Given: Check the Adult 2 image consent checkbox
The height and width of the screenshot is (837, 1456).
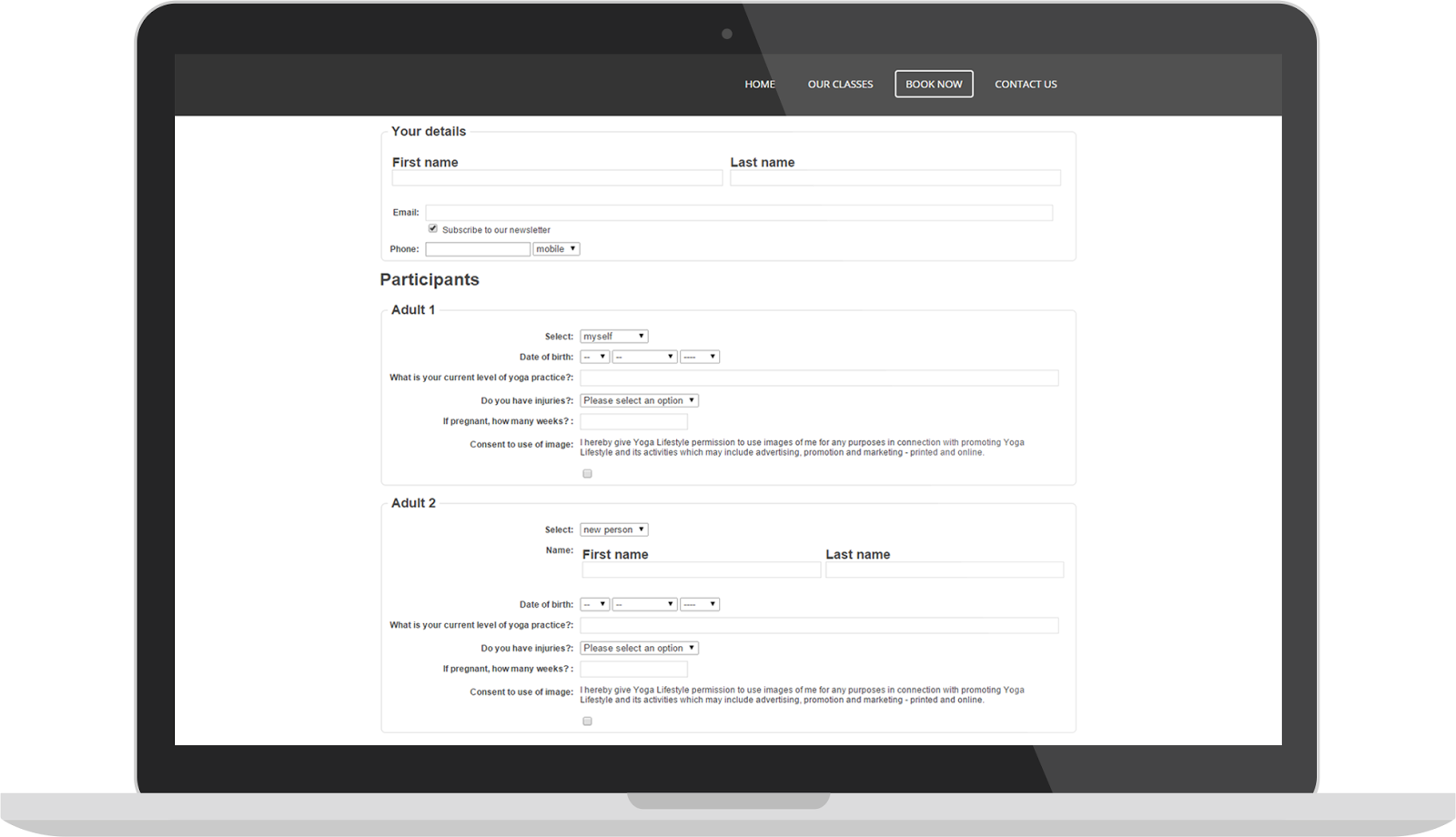Looking at the screenshot, I should coord(587,721).
